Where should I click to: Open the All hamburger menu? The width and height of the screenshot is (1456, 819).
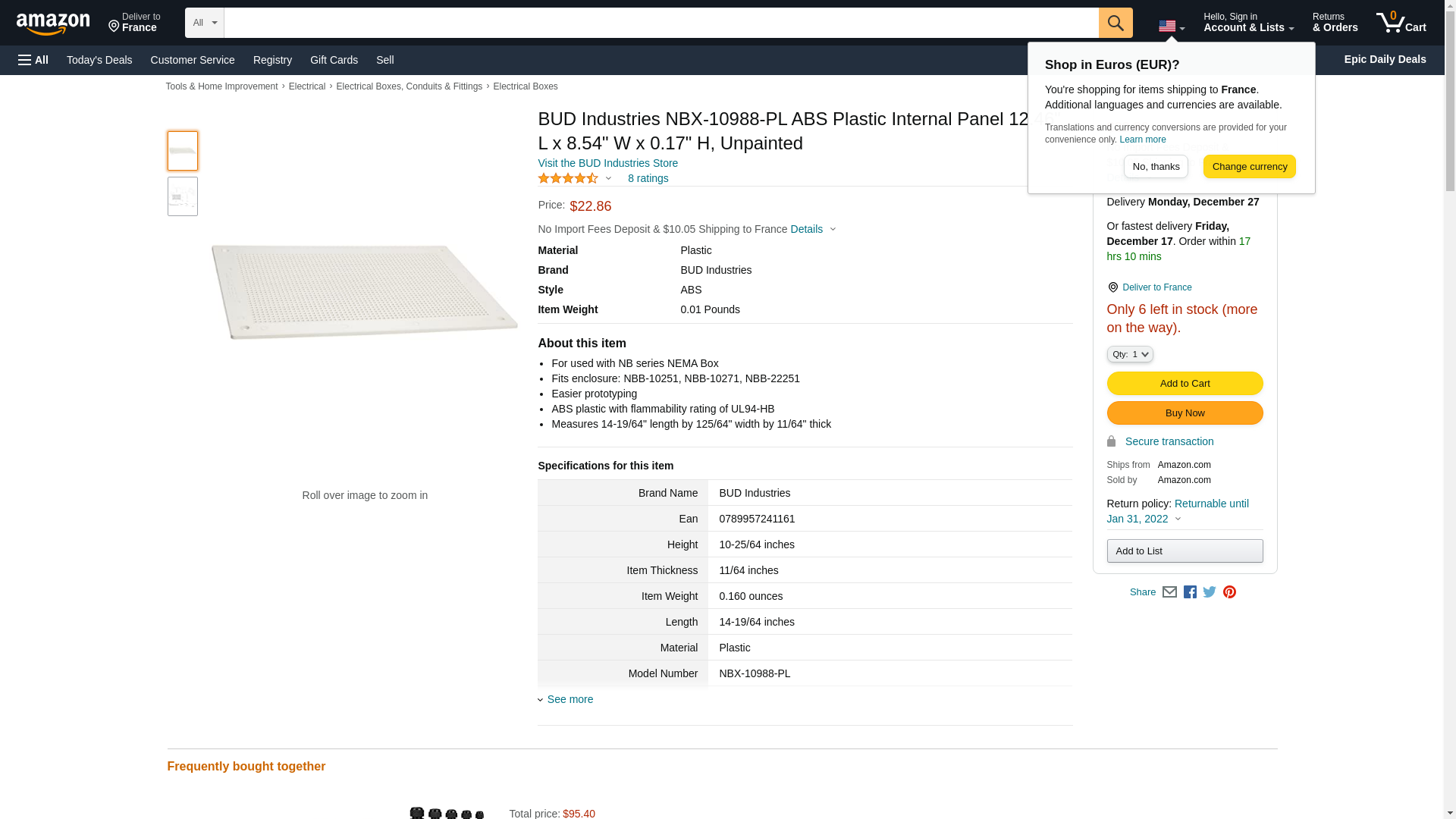(33, 60)
